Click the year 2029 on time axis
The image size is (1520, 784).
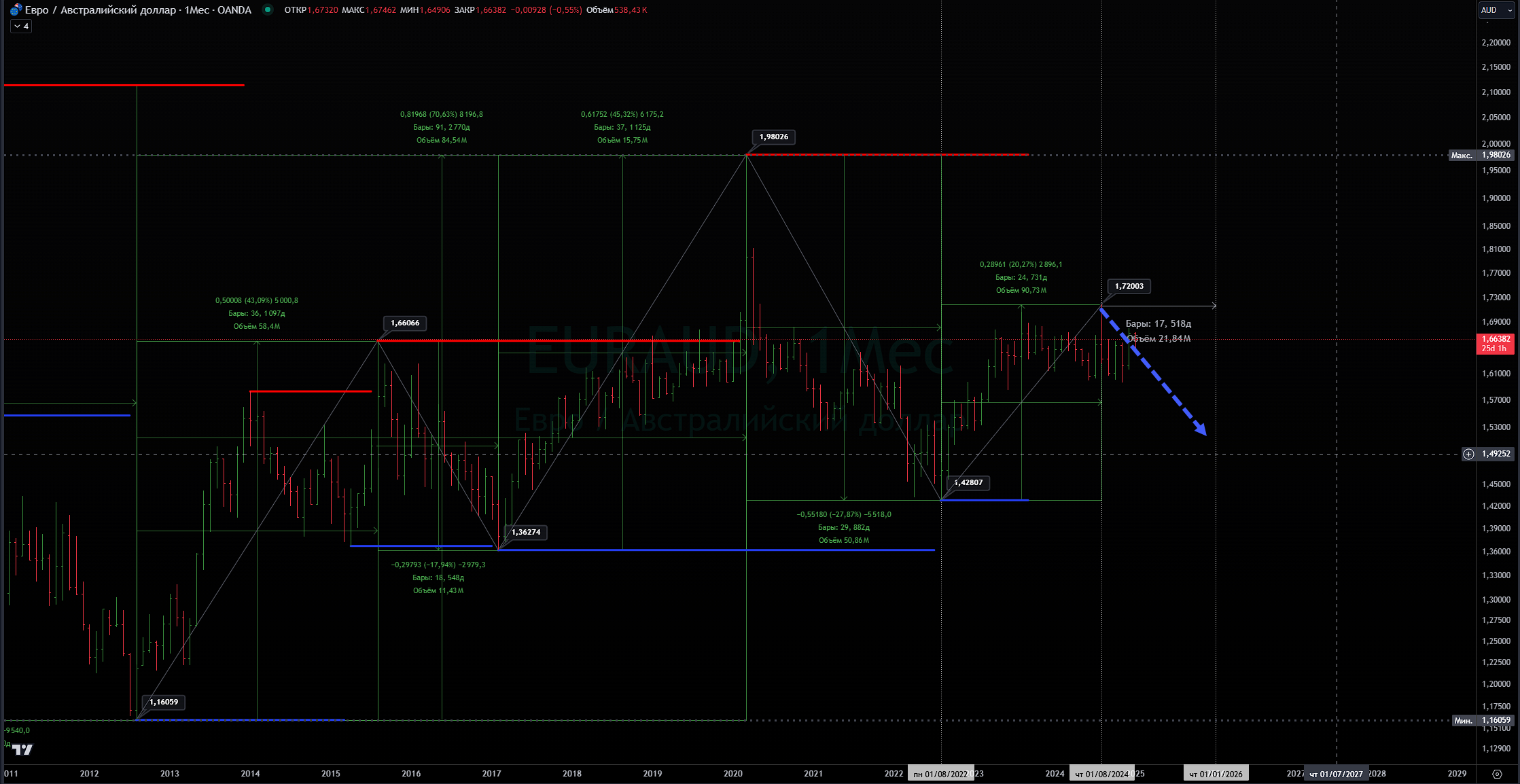[1457, 774]
